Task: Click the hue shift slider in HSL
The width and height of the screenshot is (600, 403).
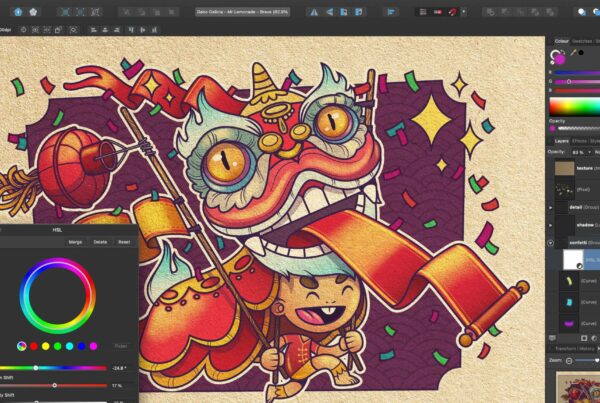Action: tap(53, 368)
